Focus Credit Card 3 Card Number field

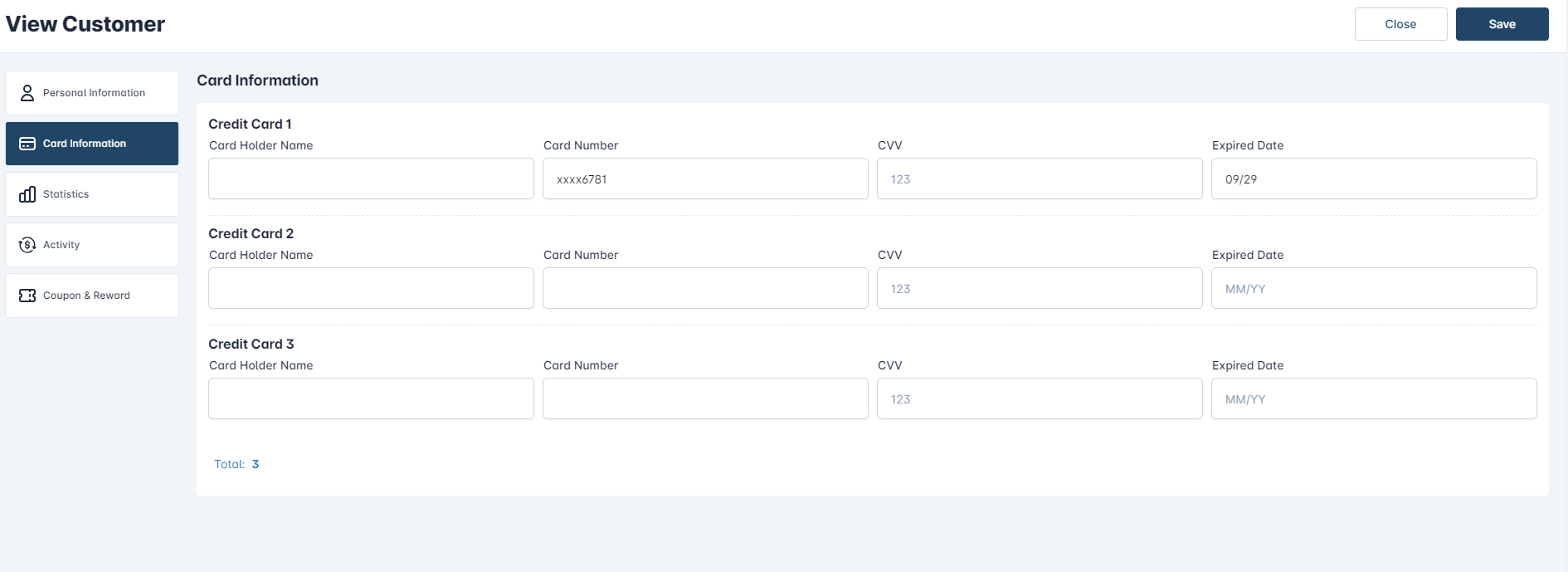tap(705, 398)
